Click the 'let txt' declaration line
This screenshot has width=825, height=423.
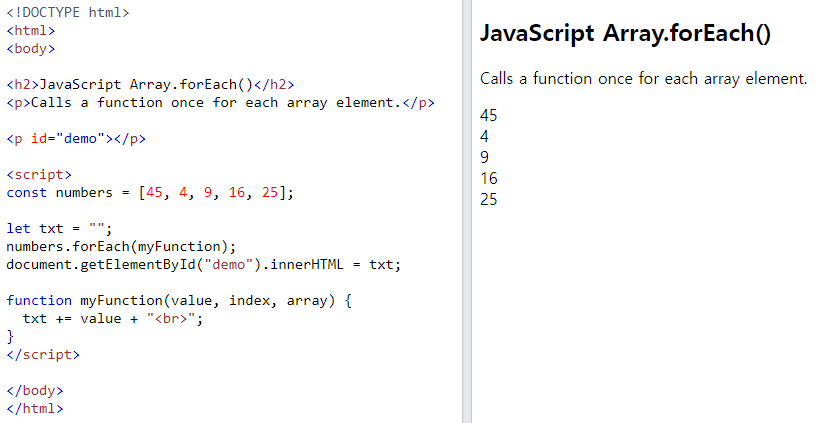[59, 228]
